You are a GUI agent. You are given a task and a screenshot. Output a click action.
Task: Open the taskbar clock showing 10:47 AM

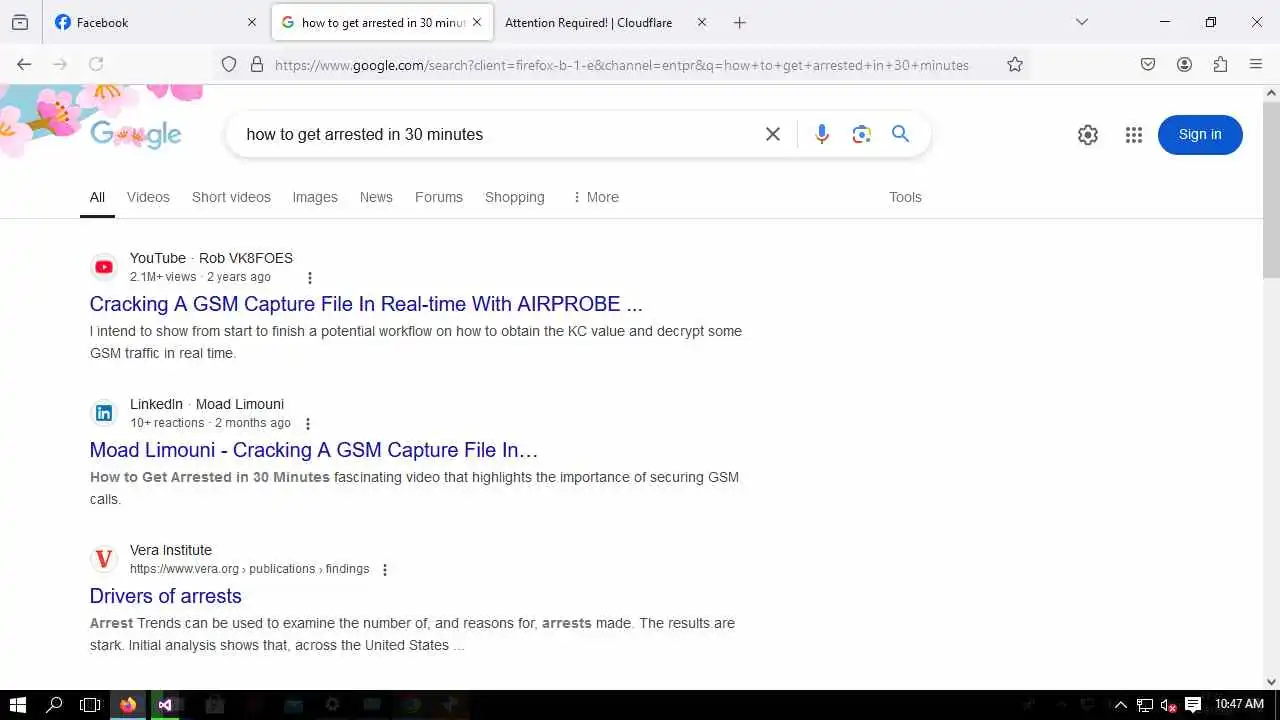tap(1239, 705)
